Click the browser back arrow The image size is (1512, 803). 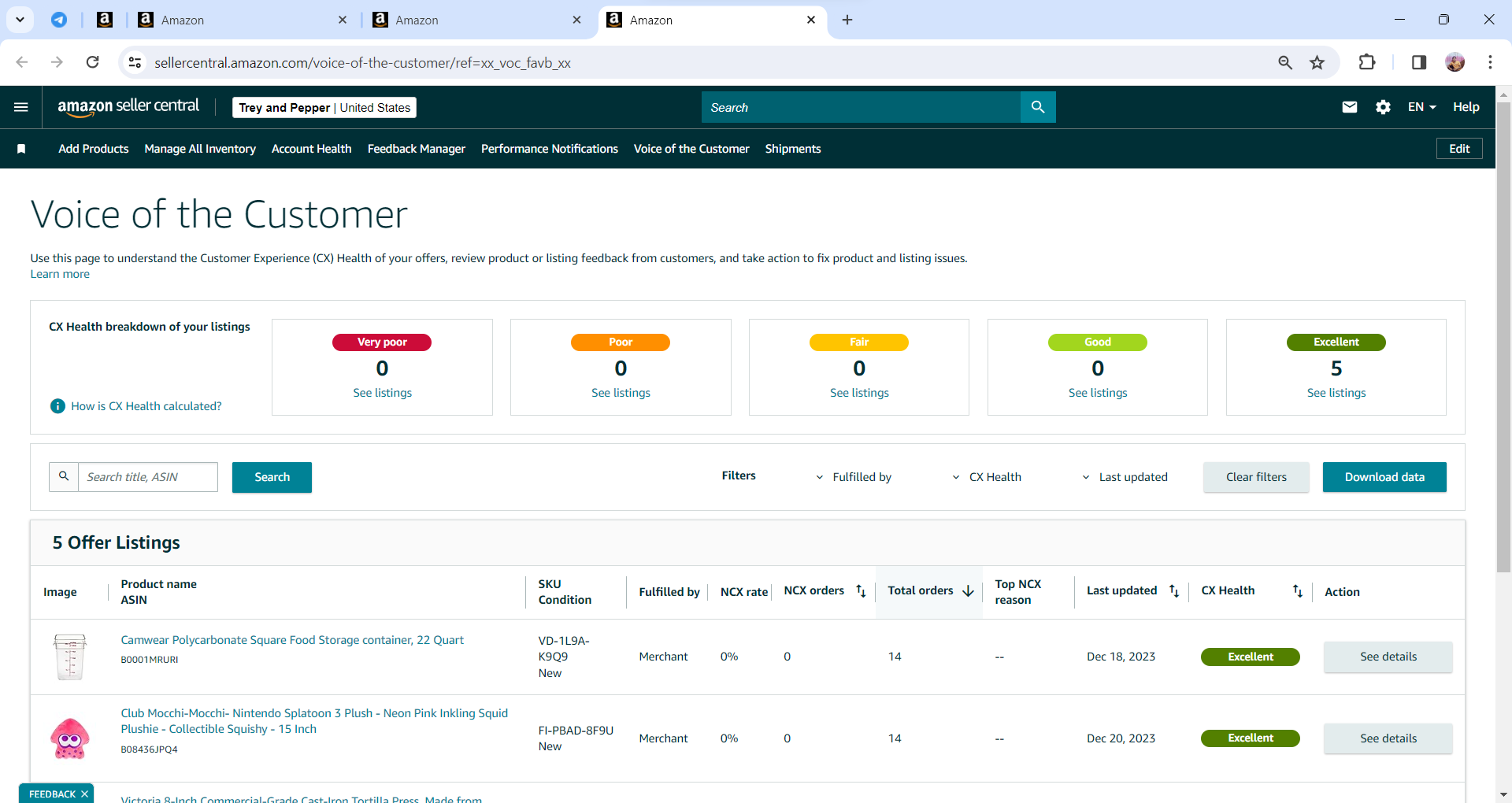[x=22, y=62]
